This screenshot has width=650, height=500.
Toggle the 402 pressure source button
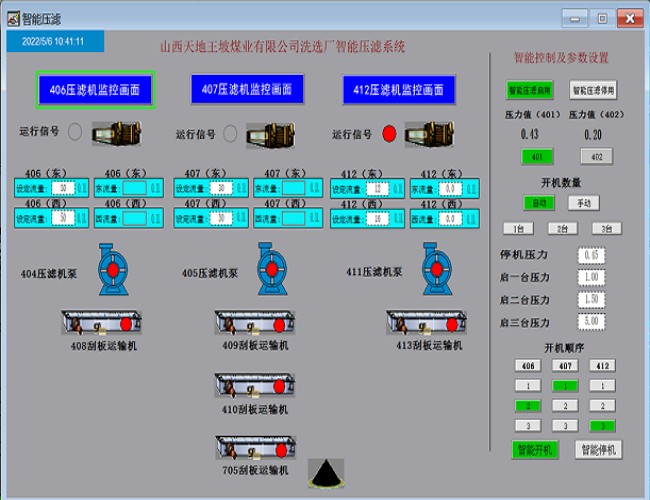pyautogui.click(x=596, y=156)
